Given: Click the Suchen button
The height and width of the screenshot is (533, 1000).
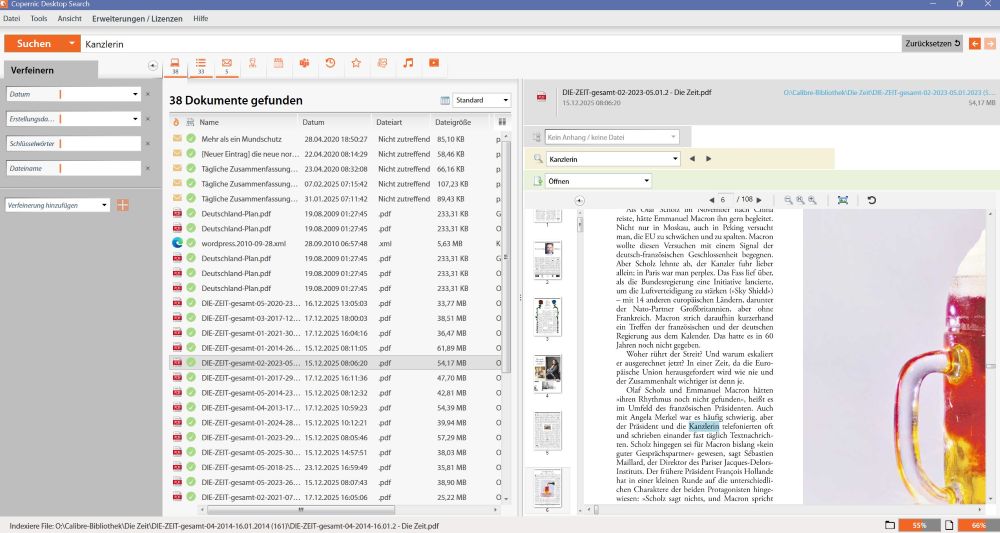Looking at the screenshot, I should 34,43.
